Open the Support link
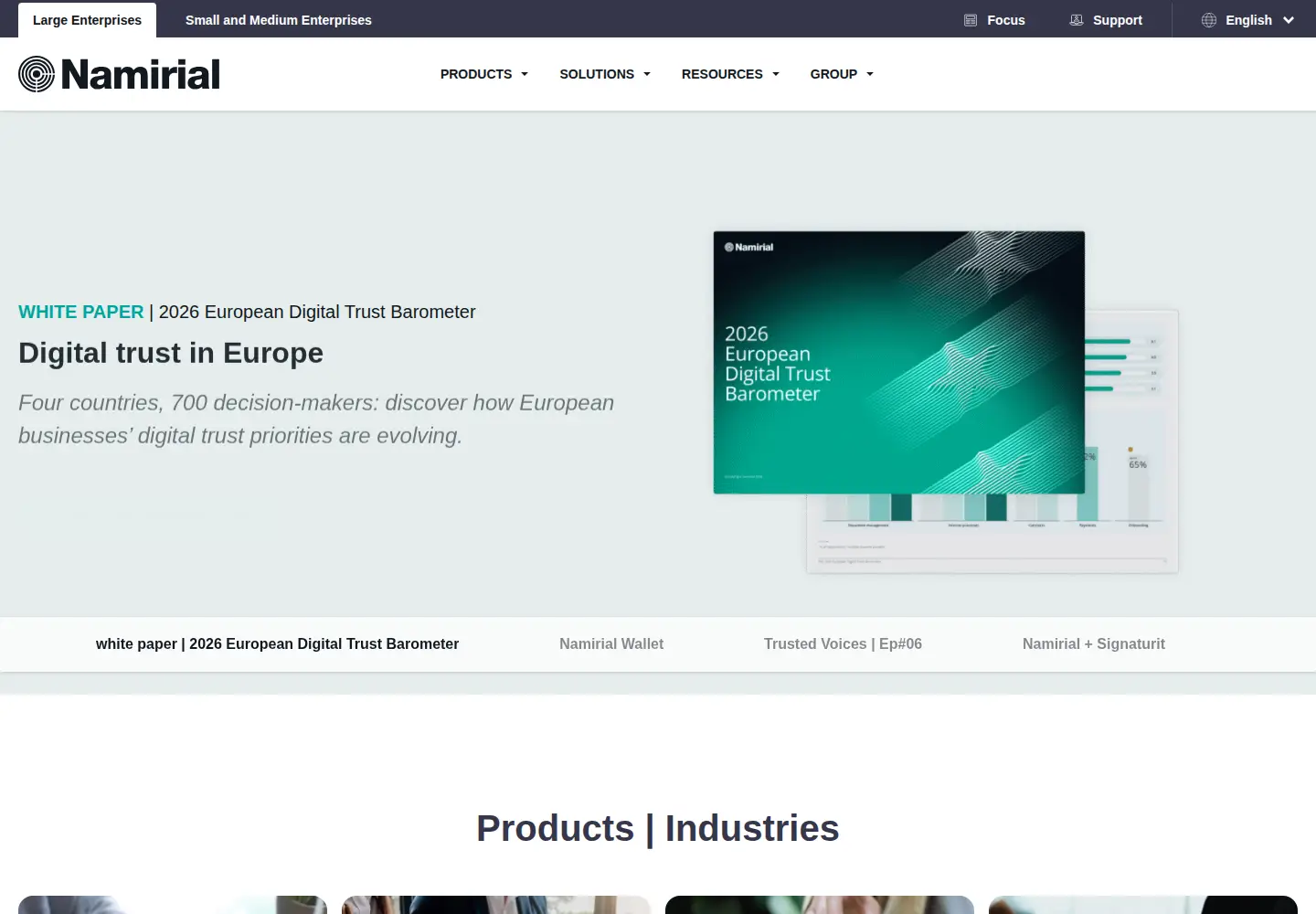Image resolution: width=1316 pixels, height=914 pixels. 1118,20
